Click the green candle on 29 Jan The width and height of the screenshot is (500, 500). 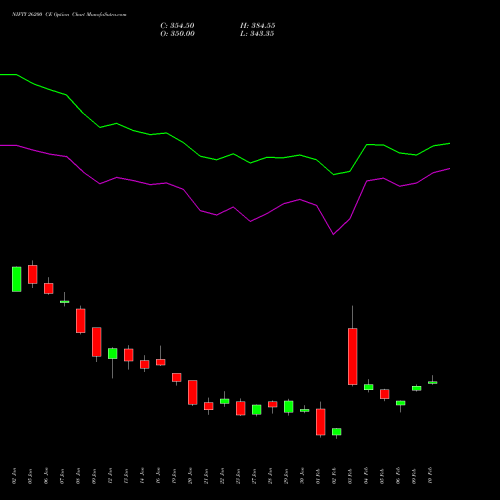pyautogui.click(x=289, y=407)
